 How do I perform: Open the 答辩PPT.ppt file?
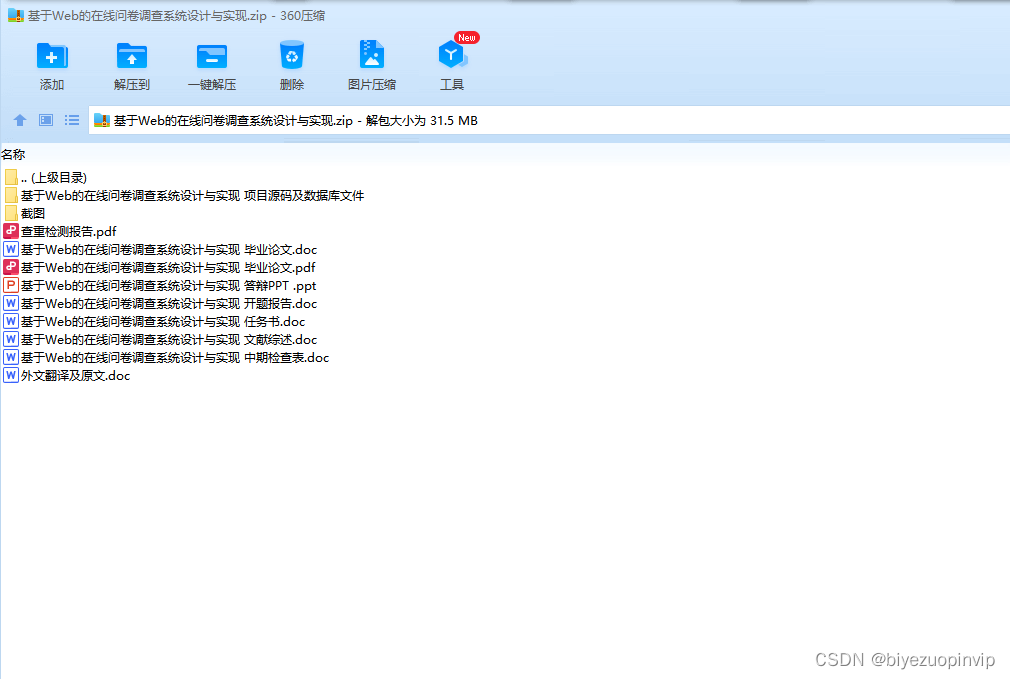tap(168, 285)
